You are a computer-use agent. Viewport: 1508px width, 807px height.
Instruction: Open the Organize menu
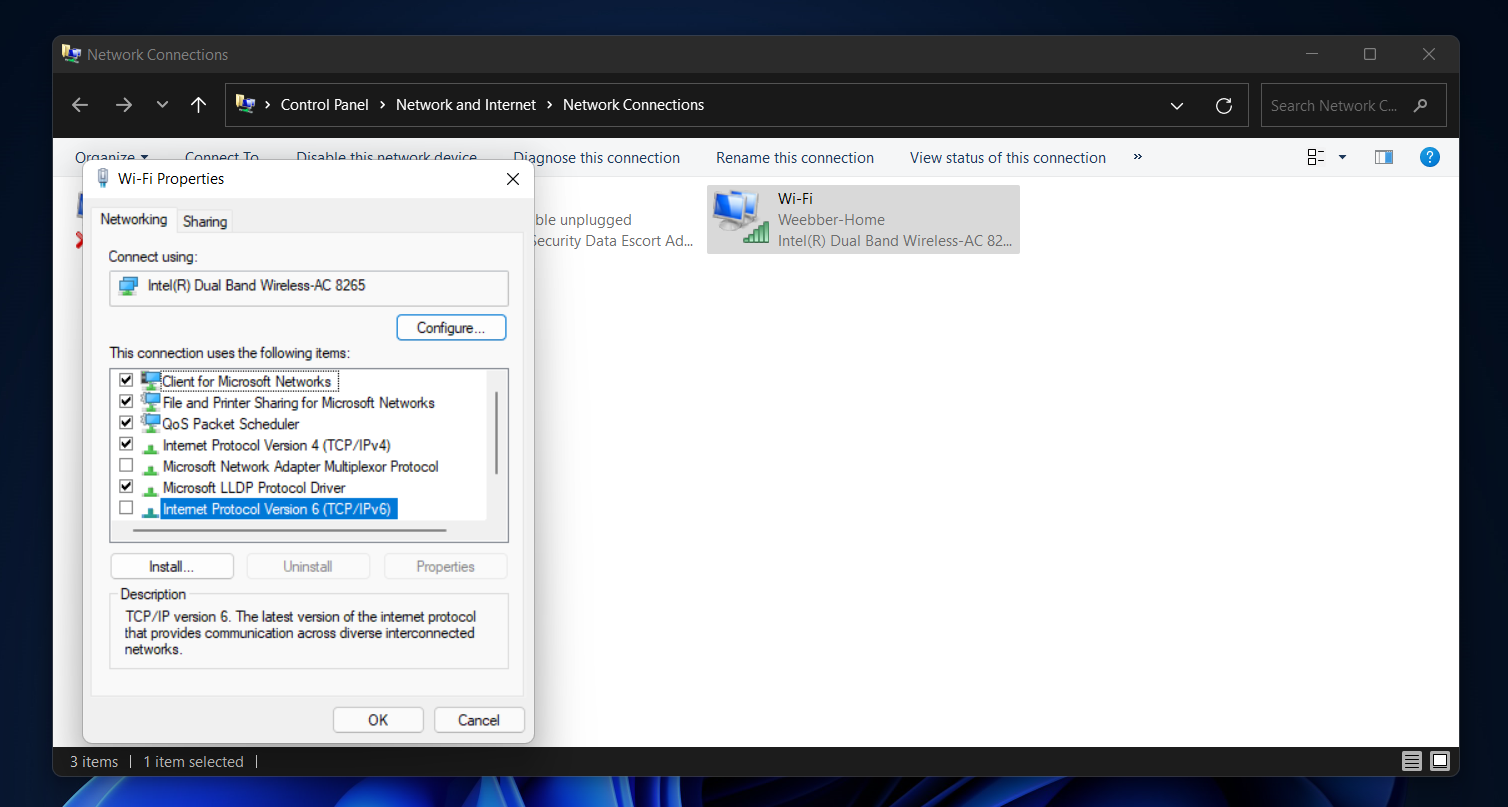111,157
